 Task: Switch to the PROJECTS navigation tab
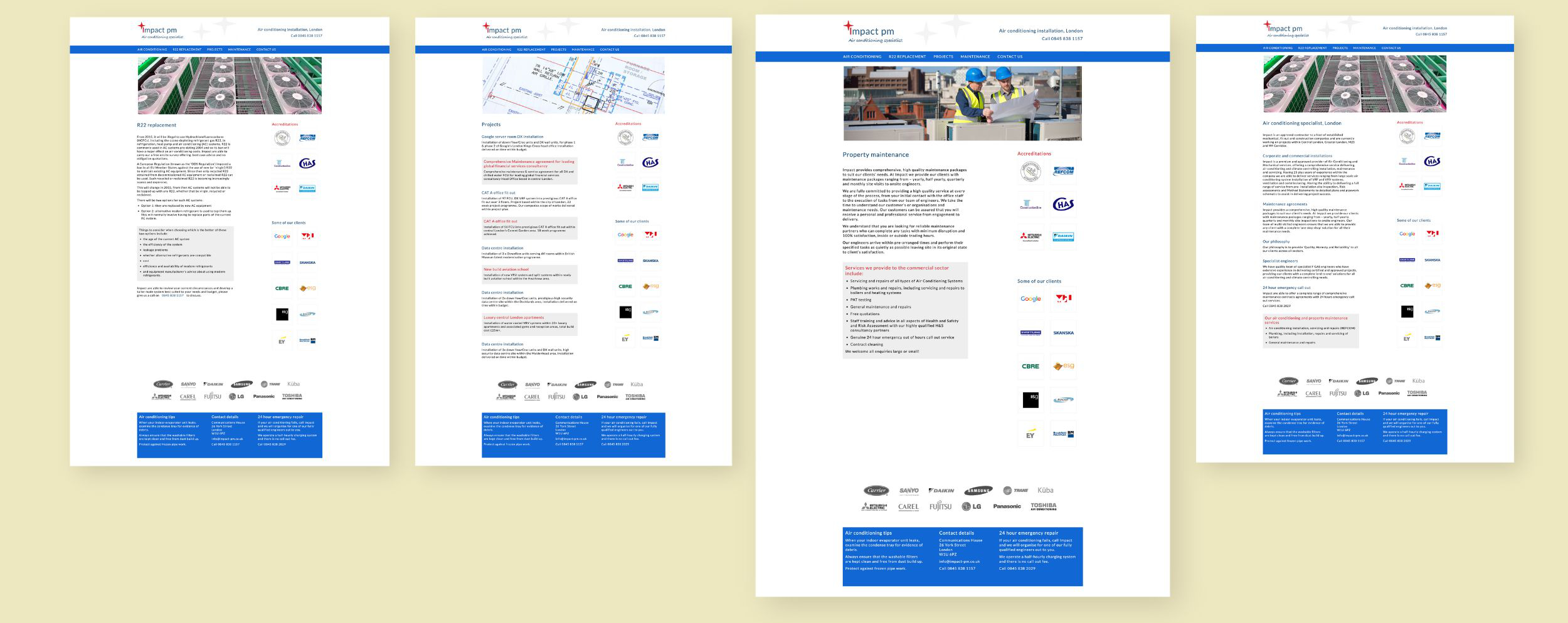pyautogui.click(x=943, y=56)
